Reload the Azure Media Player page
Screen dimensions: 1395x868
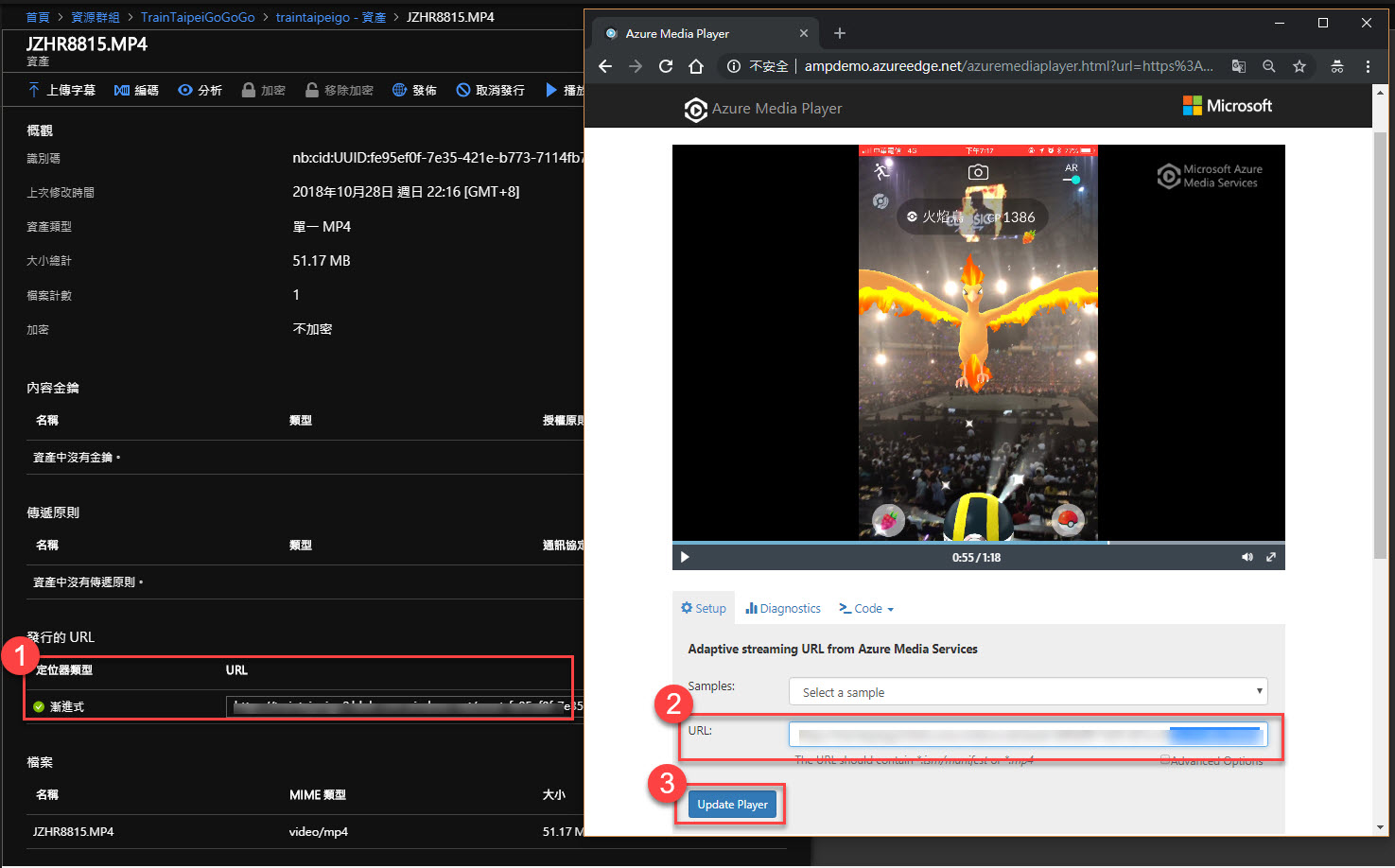tap(666, 66)
